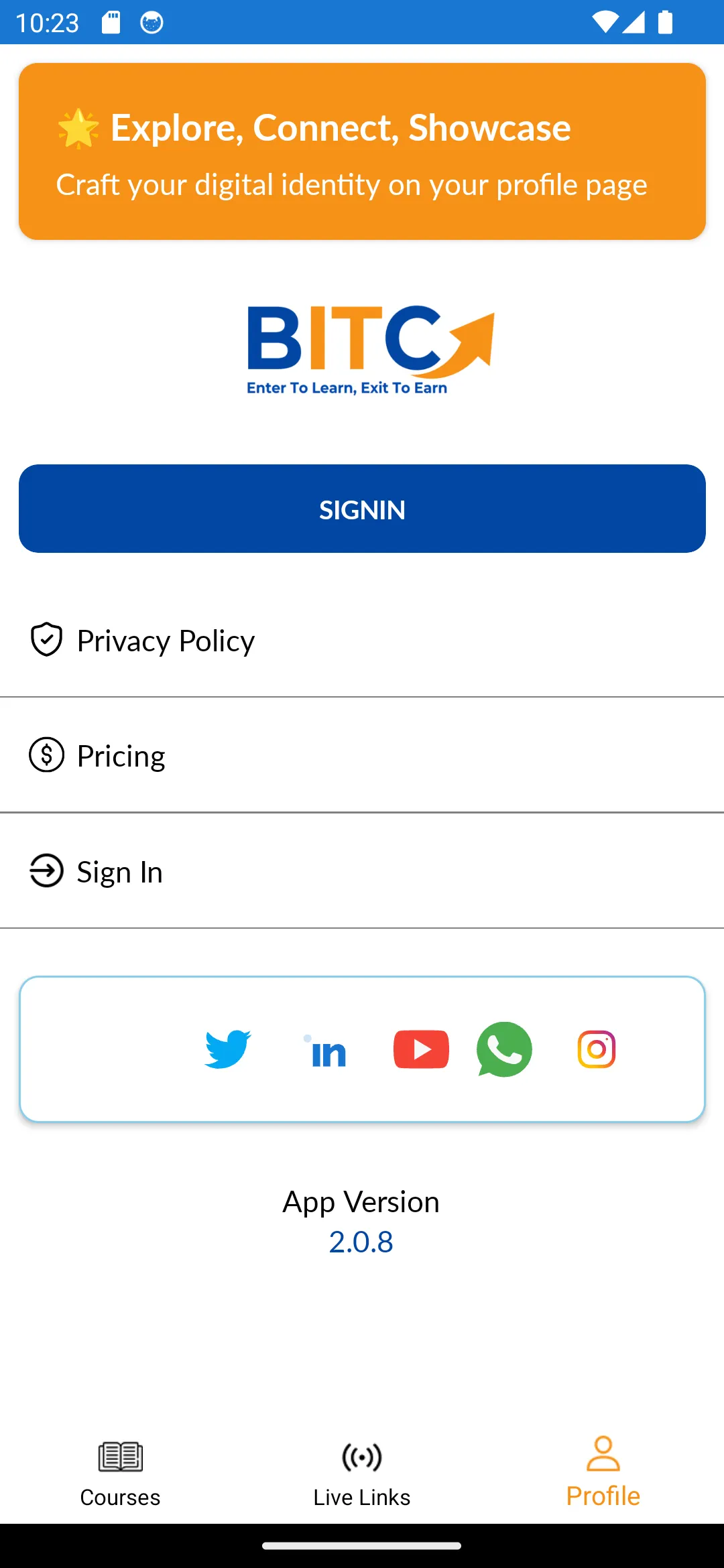The width and height of the screenshot is (724, 1568).
Task: Tap the arrow-in-circle Sign In icon
Action: [46, 871]
